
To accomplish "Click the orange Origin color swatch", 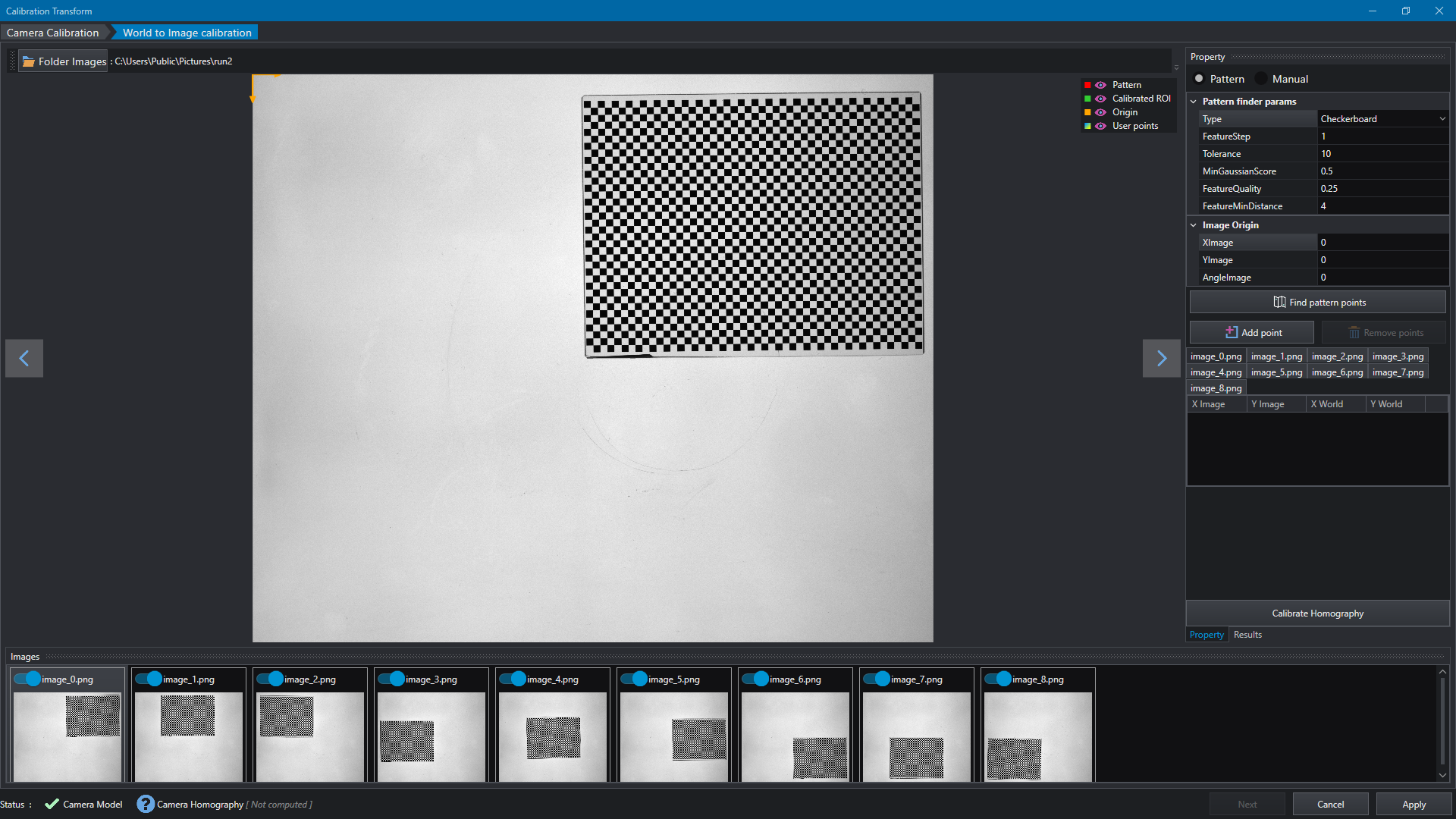I will pos(1087,112).
